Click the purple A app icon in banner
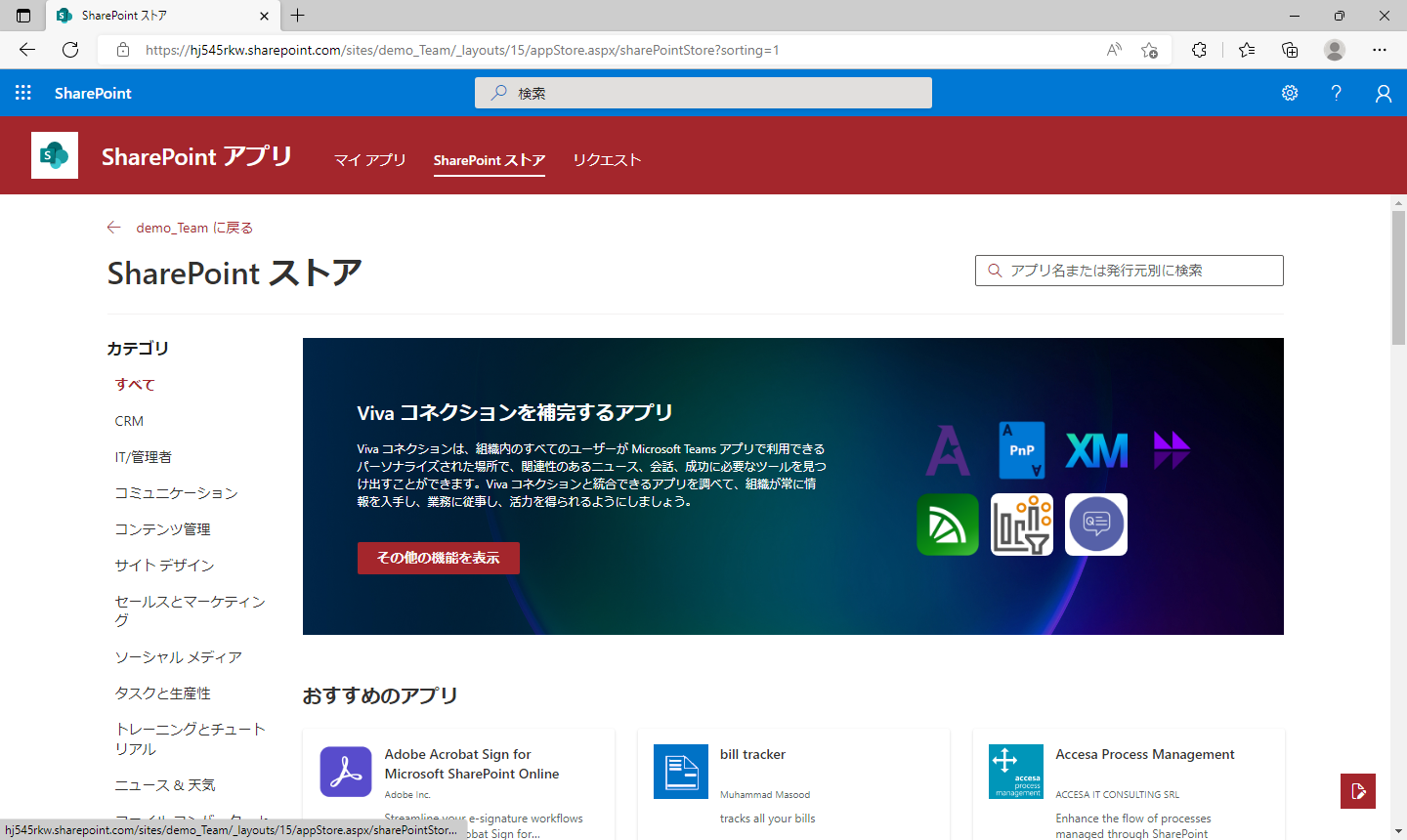Viewport: 1407px width, 840px height. [948, 450]
